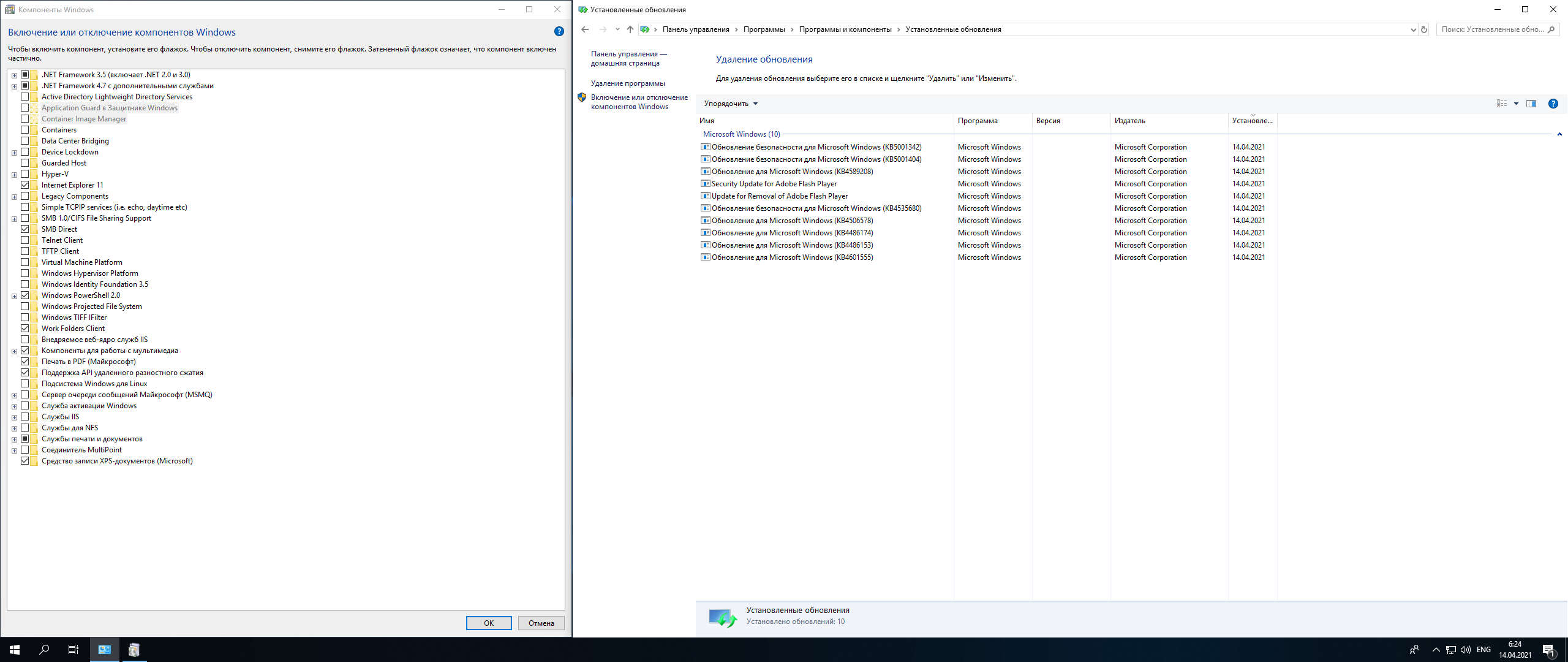Click the Отмена button
Image resolution: width=1568 pixels, height=662 pixels.
541,623
